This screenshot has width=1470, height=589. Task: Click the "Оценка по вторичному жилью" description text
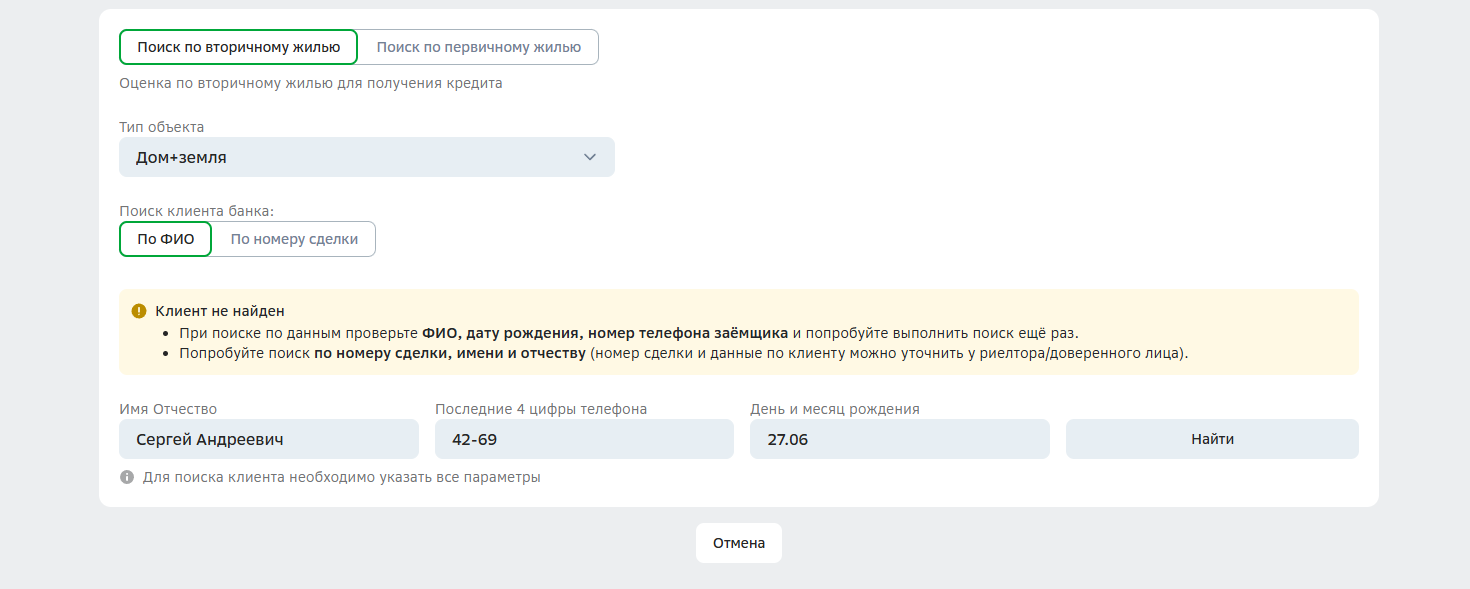[x=311, y=83]
